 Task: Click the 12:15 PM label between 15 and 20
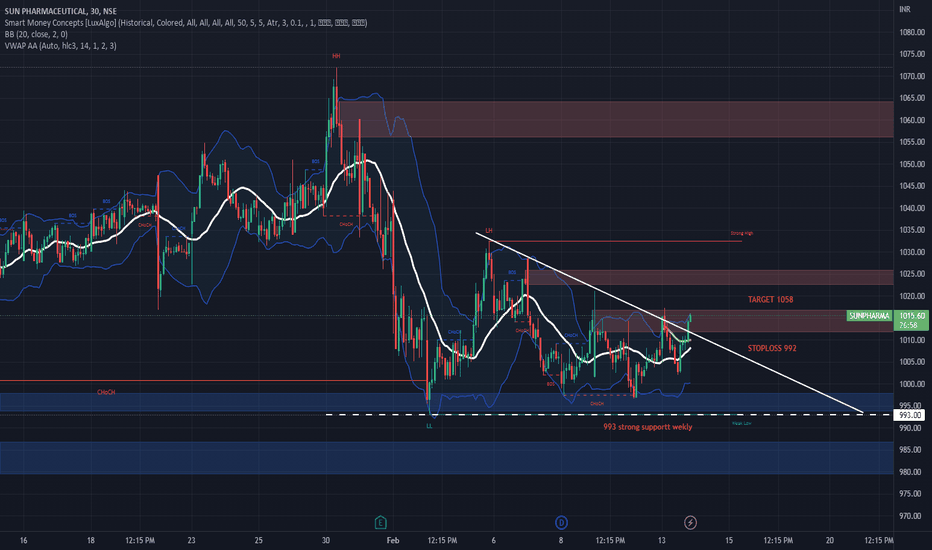(778, 540)
